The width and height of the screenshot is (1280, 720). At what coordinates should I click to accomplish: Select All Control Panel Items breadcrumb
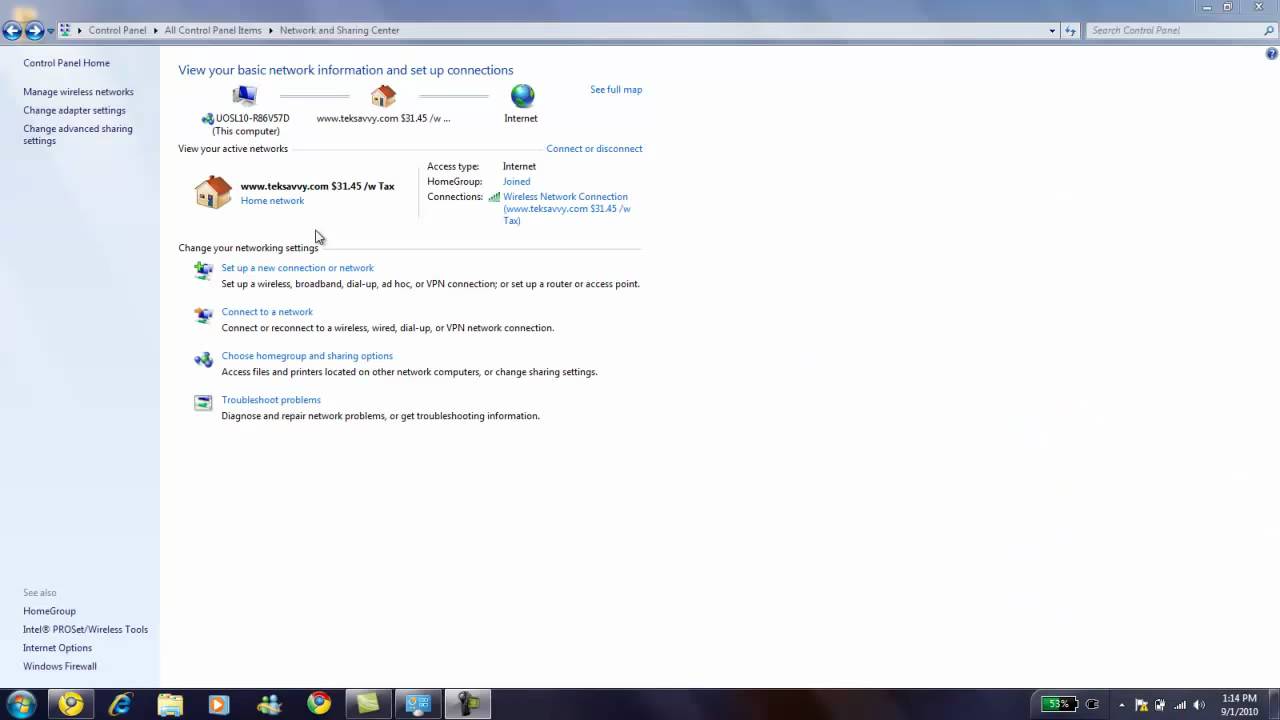(213, 30)
